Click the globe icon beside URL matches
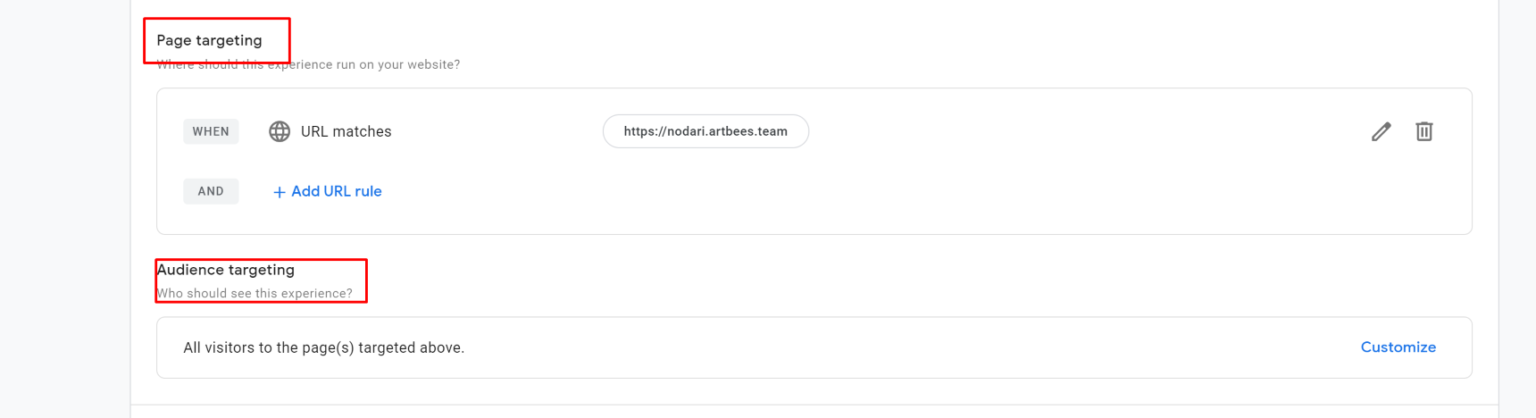The width and height of the screenshot is (1536, 418). [280, 131]
